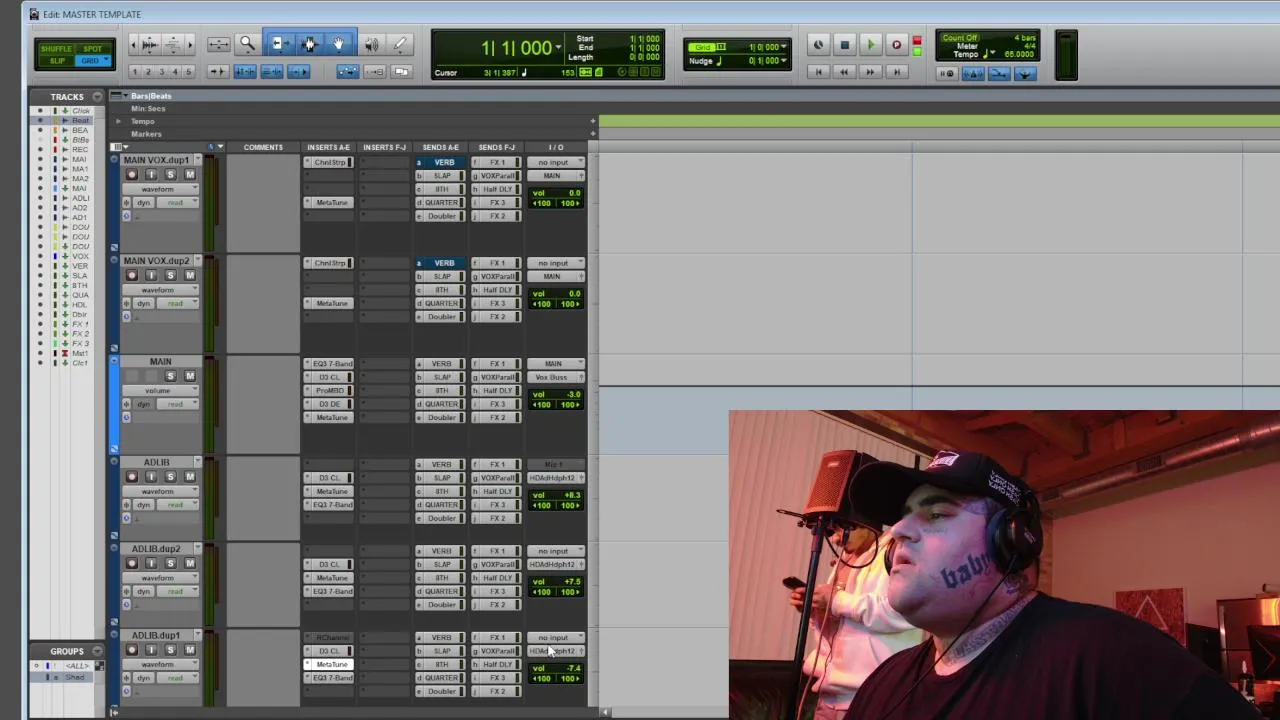This screenshot has height=720, width=1280.
Task: Click Return to Zero transport button
Action: coord(818,72)
